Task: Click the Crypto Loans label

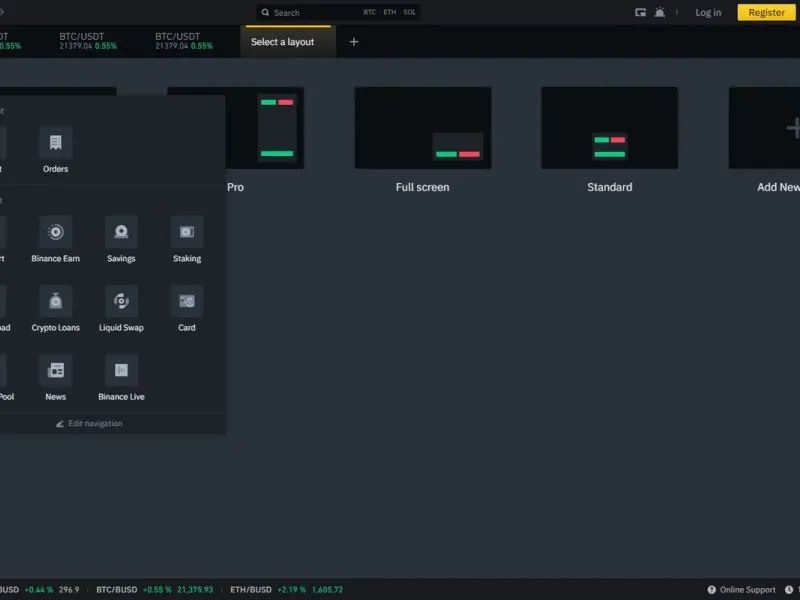Action: pos(56,328)
